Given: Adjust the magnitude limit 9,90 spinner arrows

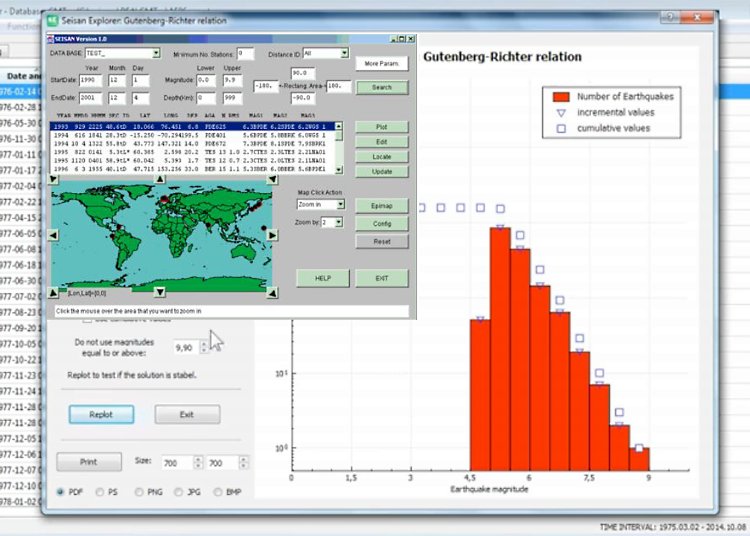Looking at the screenshot, I should (204, 347).
